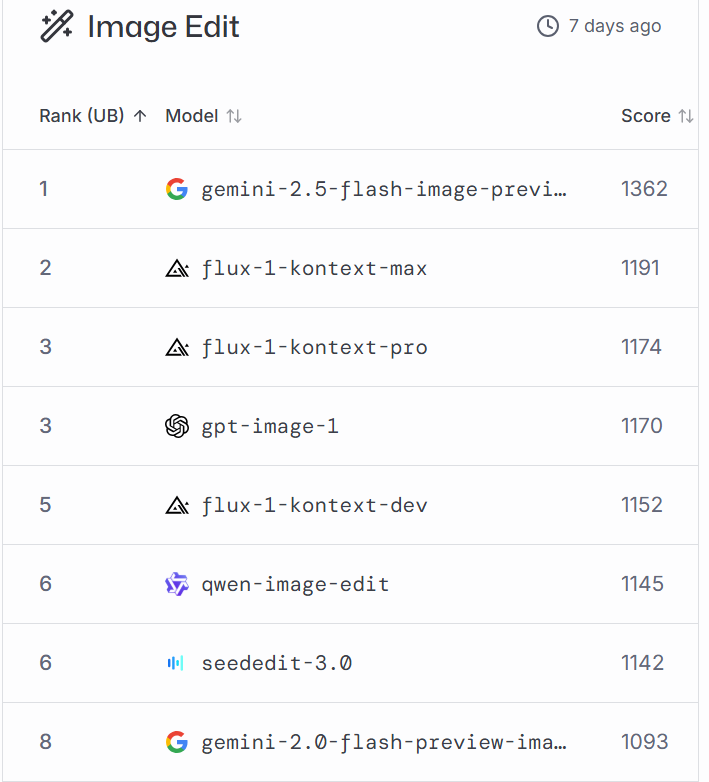Open the gpt-image-1 model entry
The width and height of the screenshot is (709, 782).
point(270,426)
